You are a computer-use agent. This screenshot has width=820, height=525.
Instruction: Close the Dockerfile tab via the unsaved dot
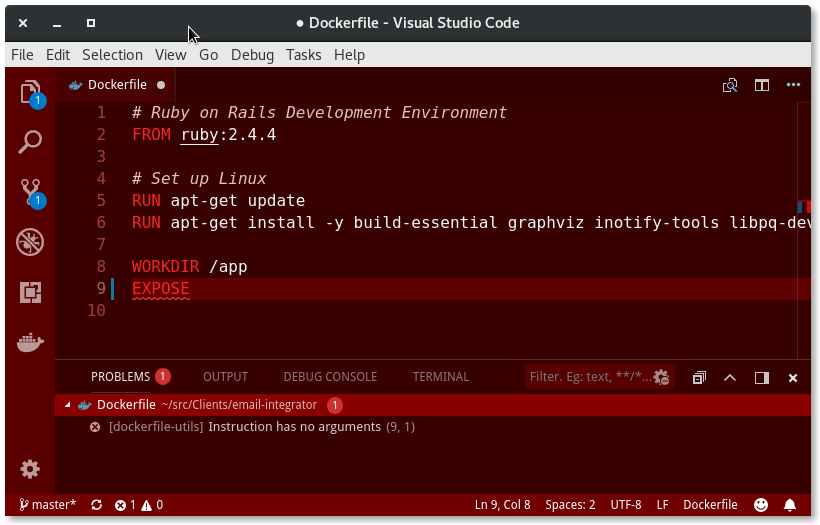(161, 85)
